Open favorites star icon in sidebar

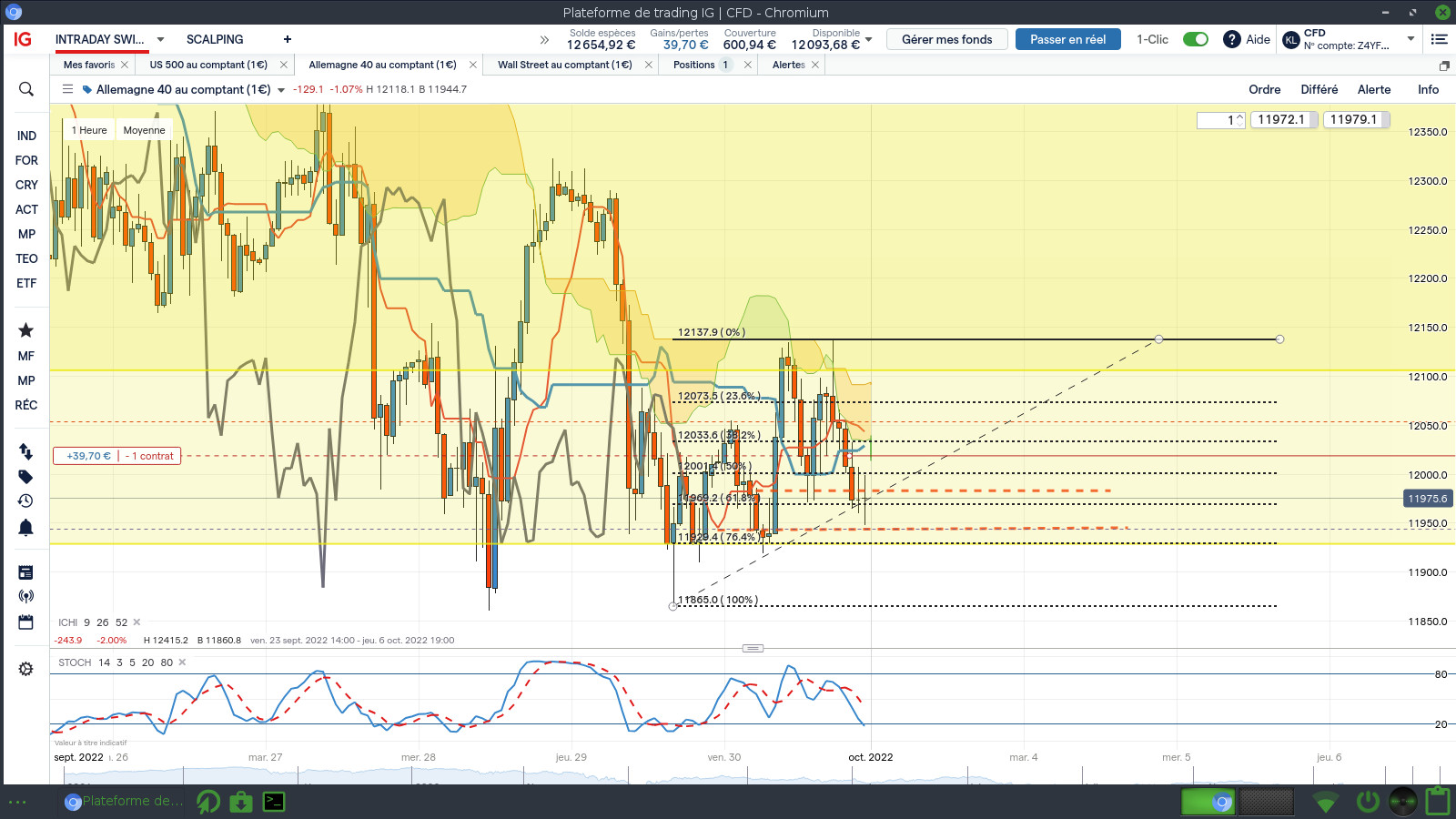(25, 330)
